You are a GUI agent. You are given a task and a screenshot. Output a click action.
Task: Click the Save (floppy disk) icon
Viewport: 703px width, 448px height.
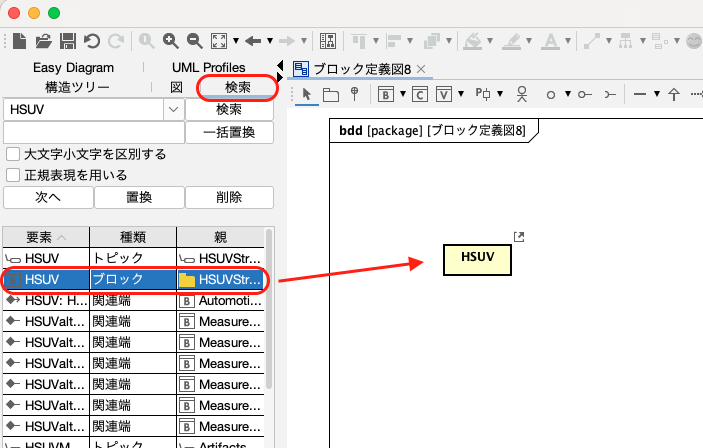pyautogui.click(x=68, y=41)
